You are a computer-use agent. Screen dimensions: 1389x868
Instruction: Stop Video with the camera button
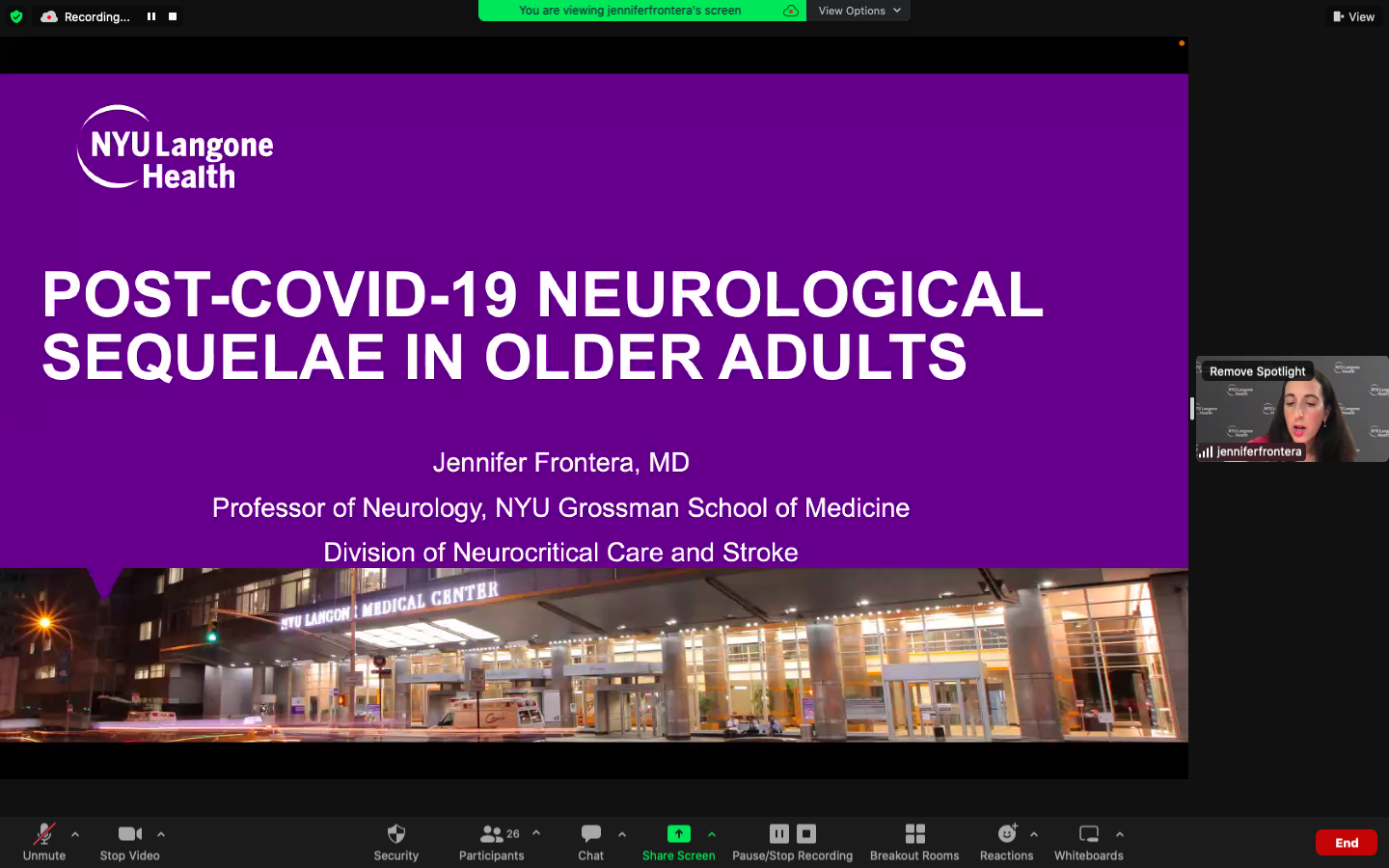coord(130,842)
